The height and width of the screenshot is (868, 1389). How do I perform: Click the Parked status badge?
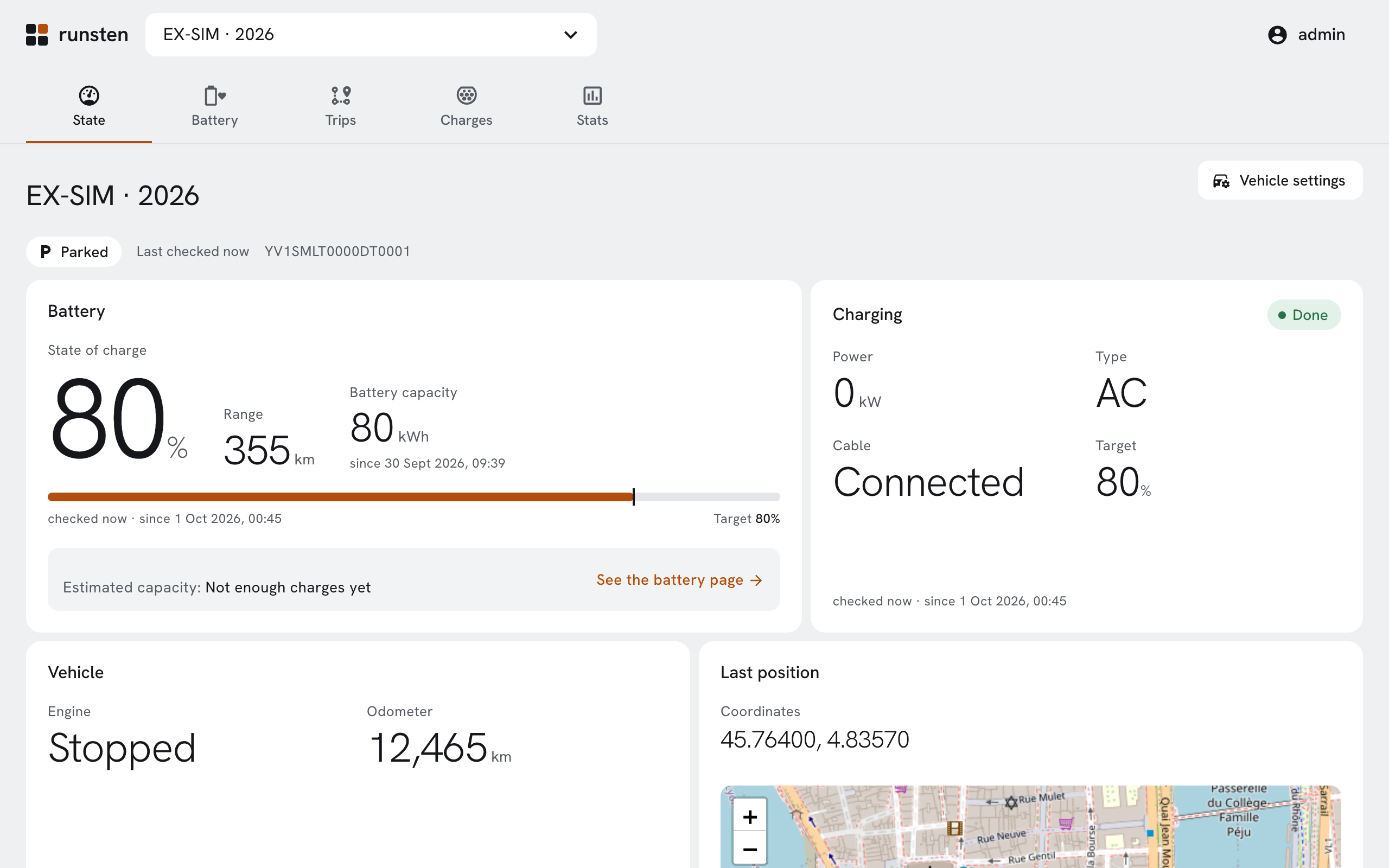tap(73, 251)
